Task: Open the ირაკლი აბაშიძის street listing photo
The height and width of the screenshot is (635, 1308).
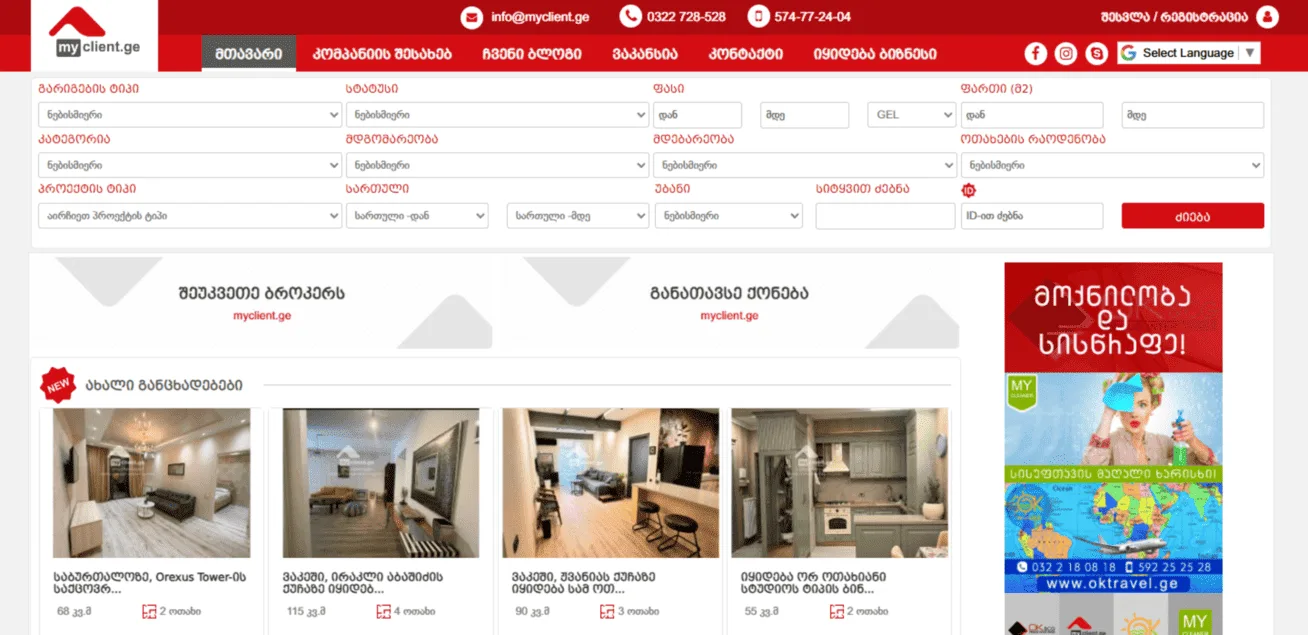Action: tap(381, 483)
